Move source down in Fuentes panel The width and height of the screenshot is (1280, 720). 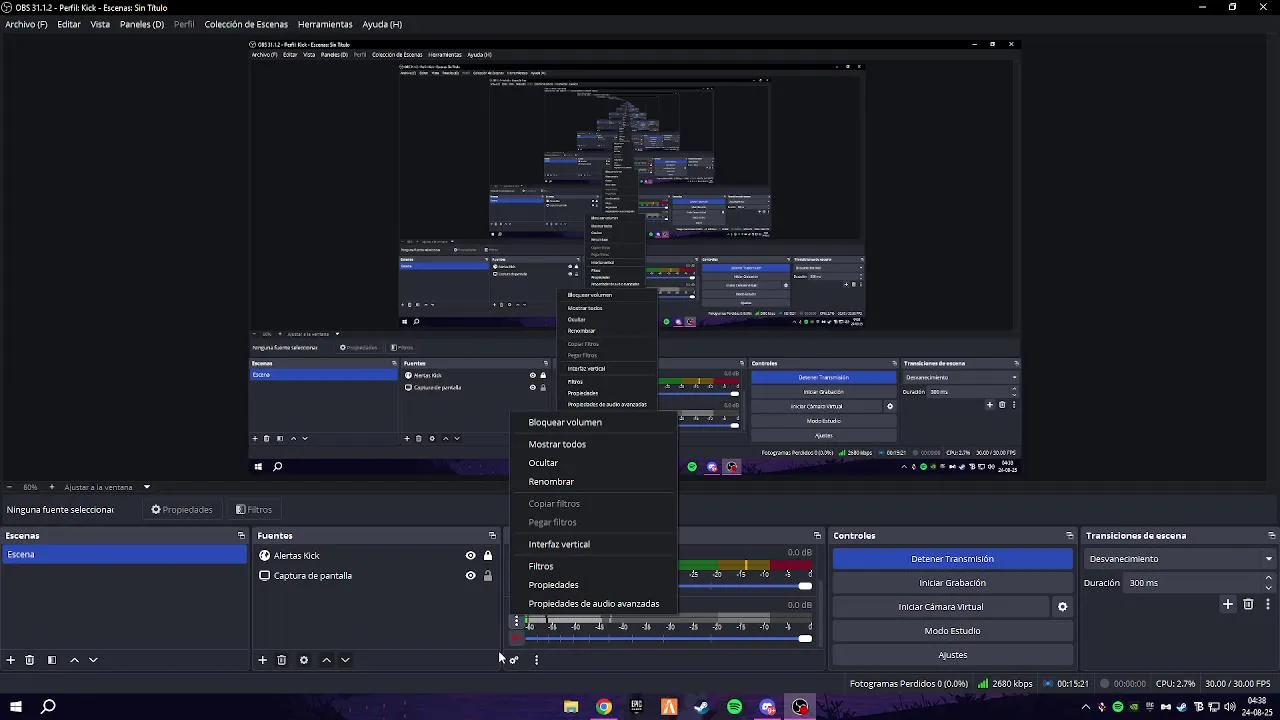345,660
